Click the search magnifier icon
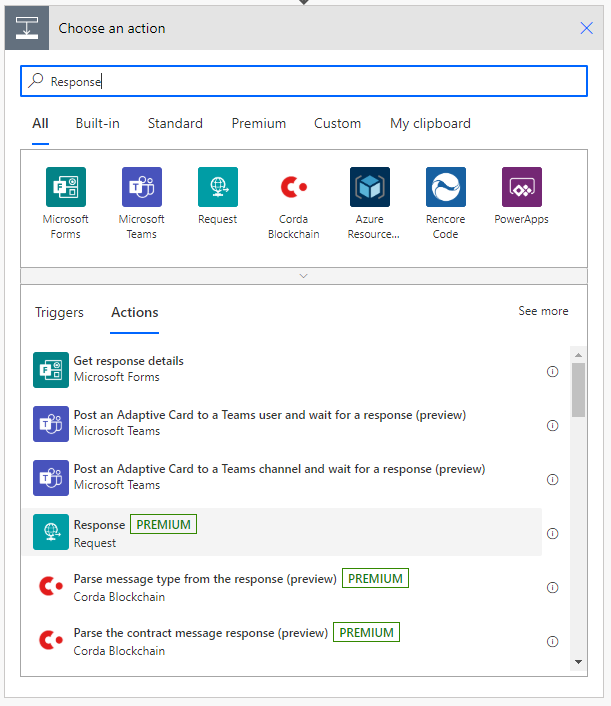 pos(36,81)
